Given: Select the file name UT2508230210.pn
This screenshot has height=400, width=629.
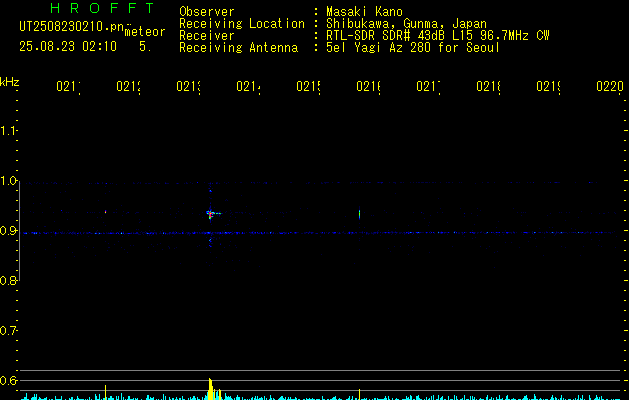Looking at the screenshot, I should click(72, 27).
